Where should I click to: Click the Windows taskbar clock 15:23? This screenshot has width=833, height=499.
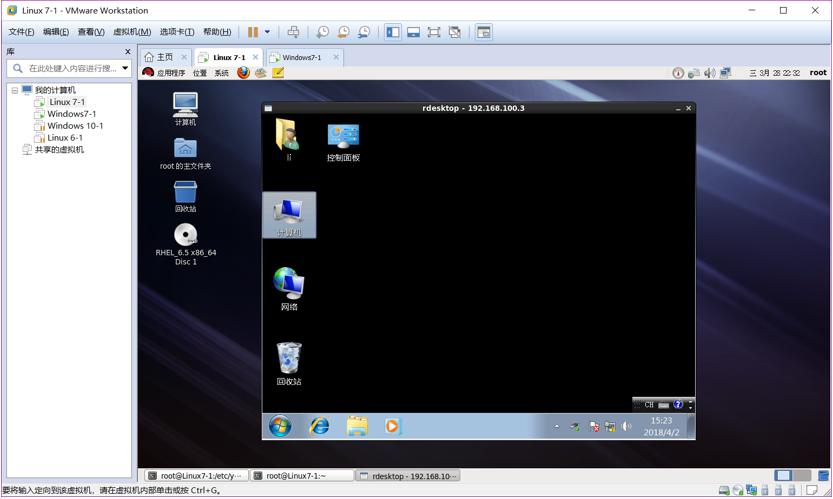[x=661, y=426]
